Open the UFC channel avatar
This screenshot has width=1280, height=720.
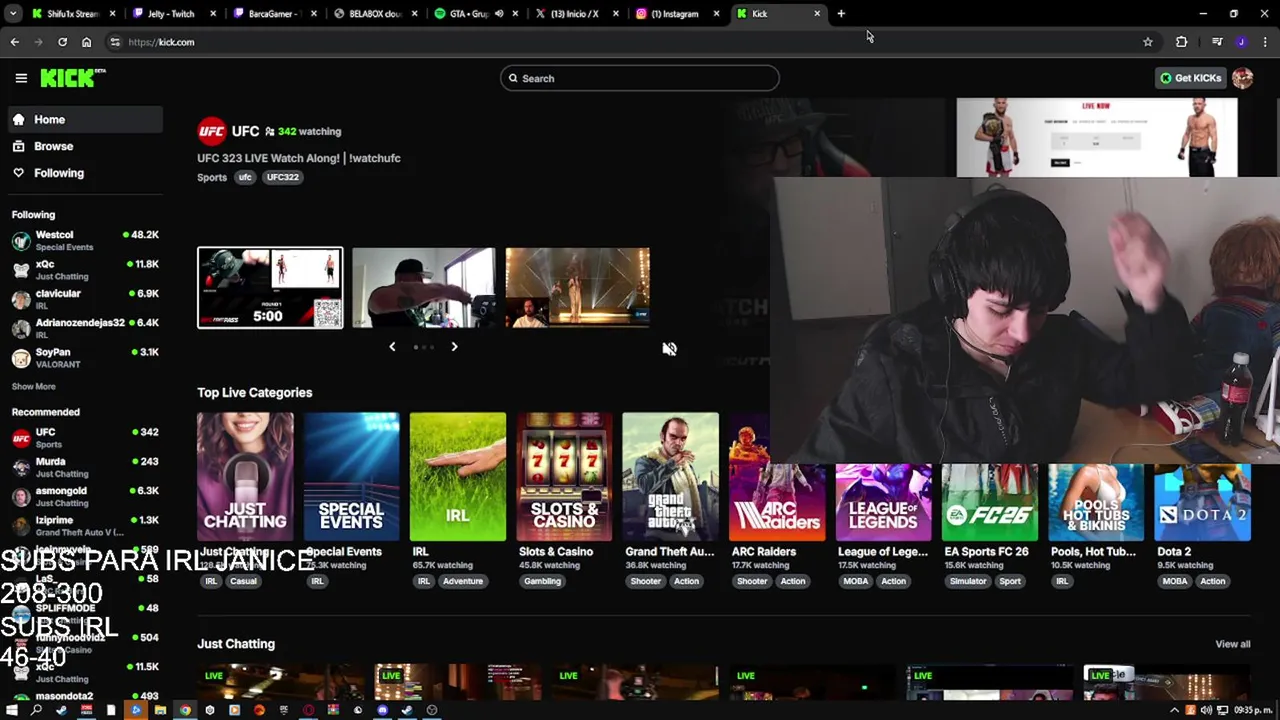coord(211,131)
